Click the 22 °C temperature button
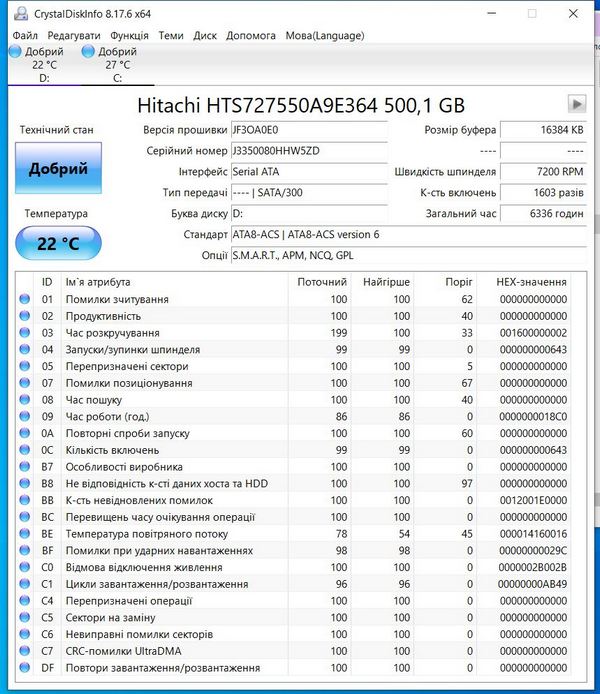Image resolution: width=600 pixels, height=694 pixels. point(58,243)
